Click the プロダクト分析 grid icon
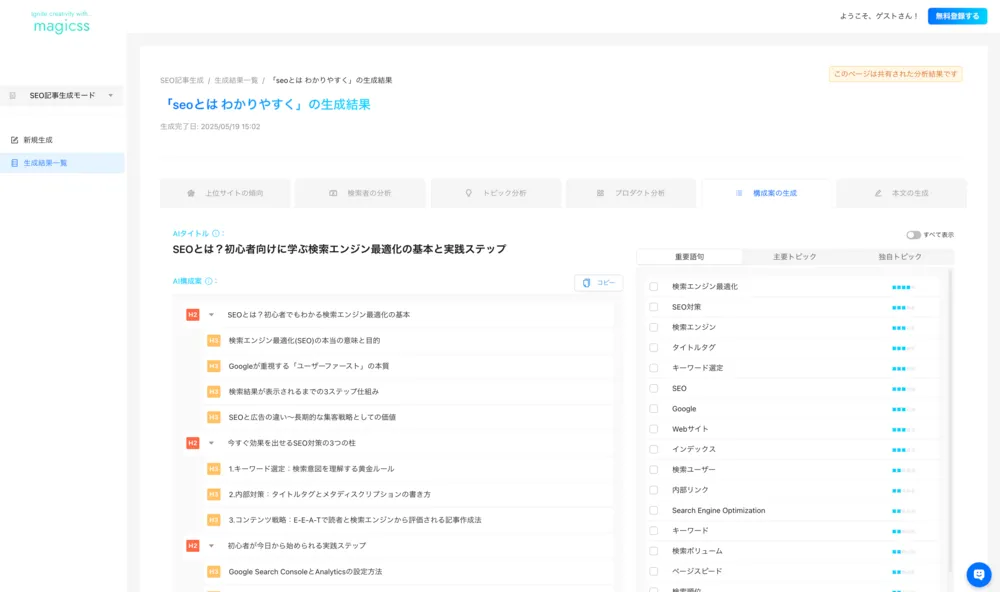Screen dimensions: 1000x592 pyautogui.click(x=600, y=193)
